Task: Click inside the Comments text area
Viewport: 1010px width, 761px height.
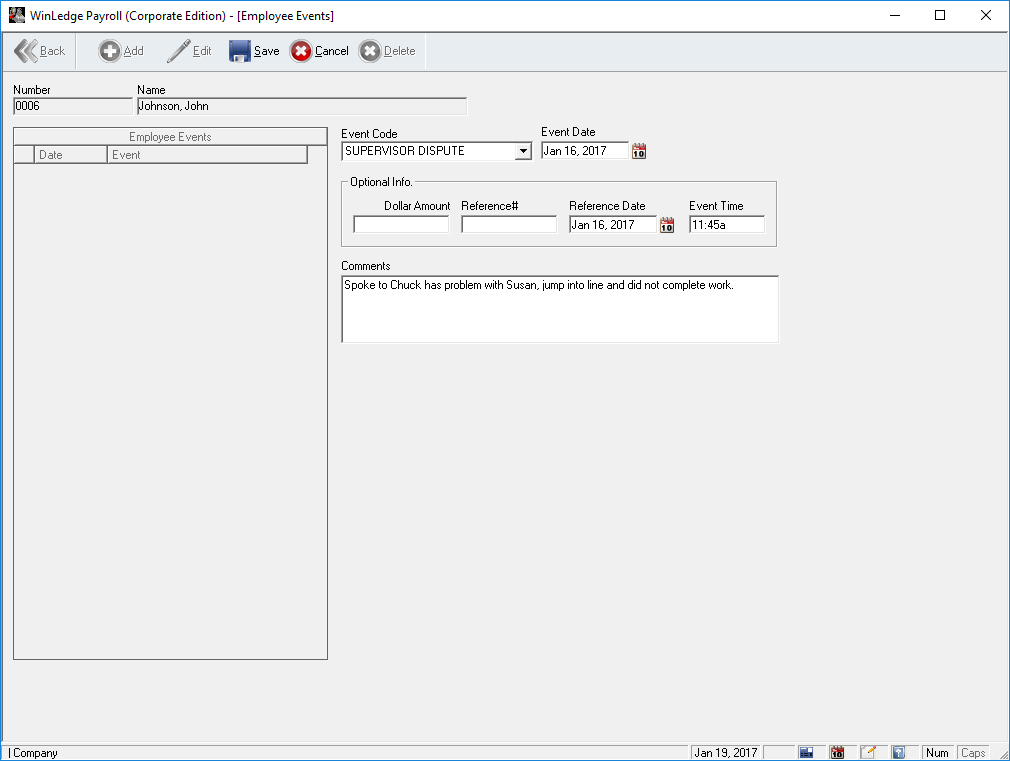Action: (559, 310)
